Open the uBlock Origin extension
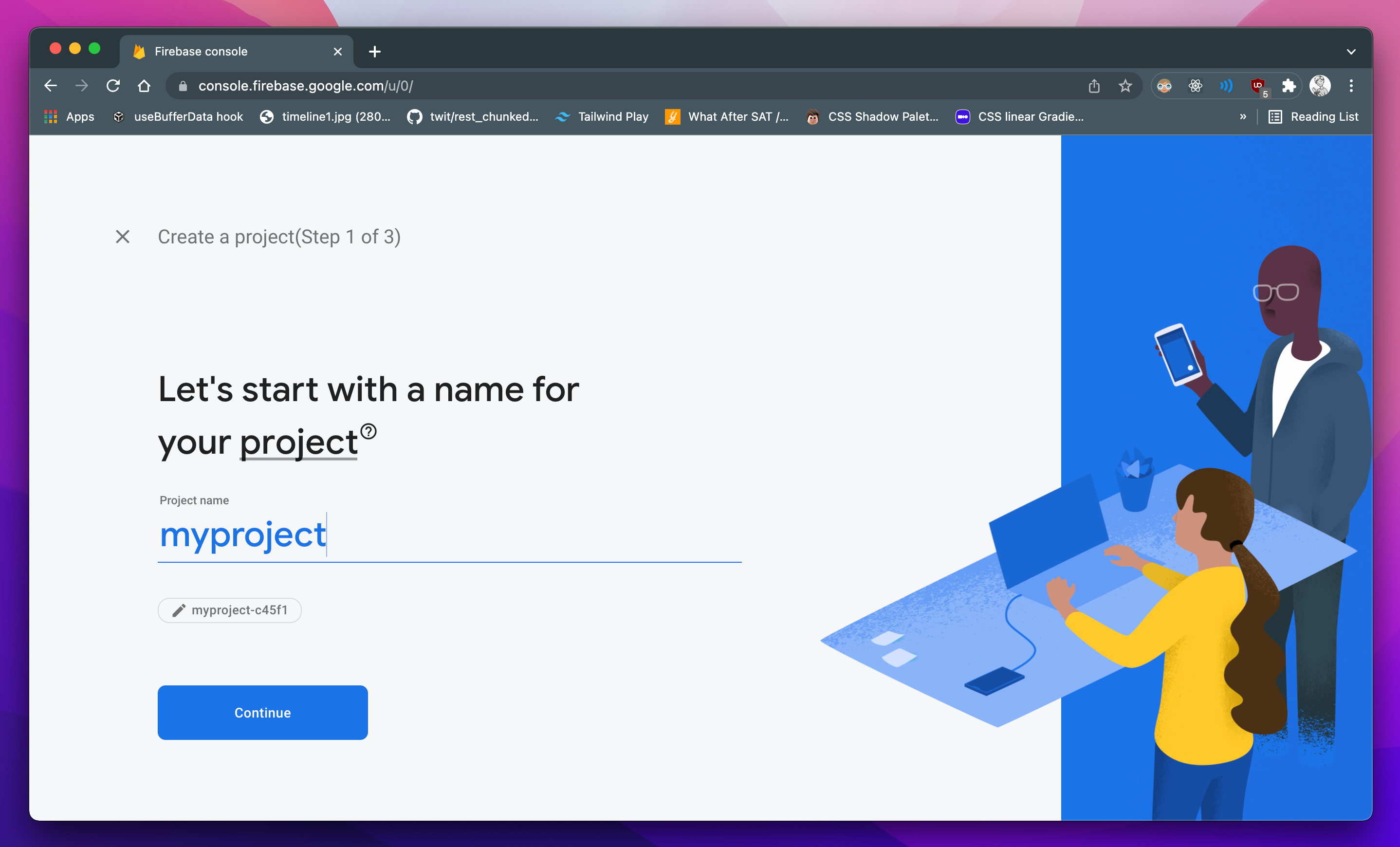 [x=1257, y=86]
